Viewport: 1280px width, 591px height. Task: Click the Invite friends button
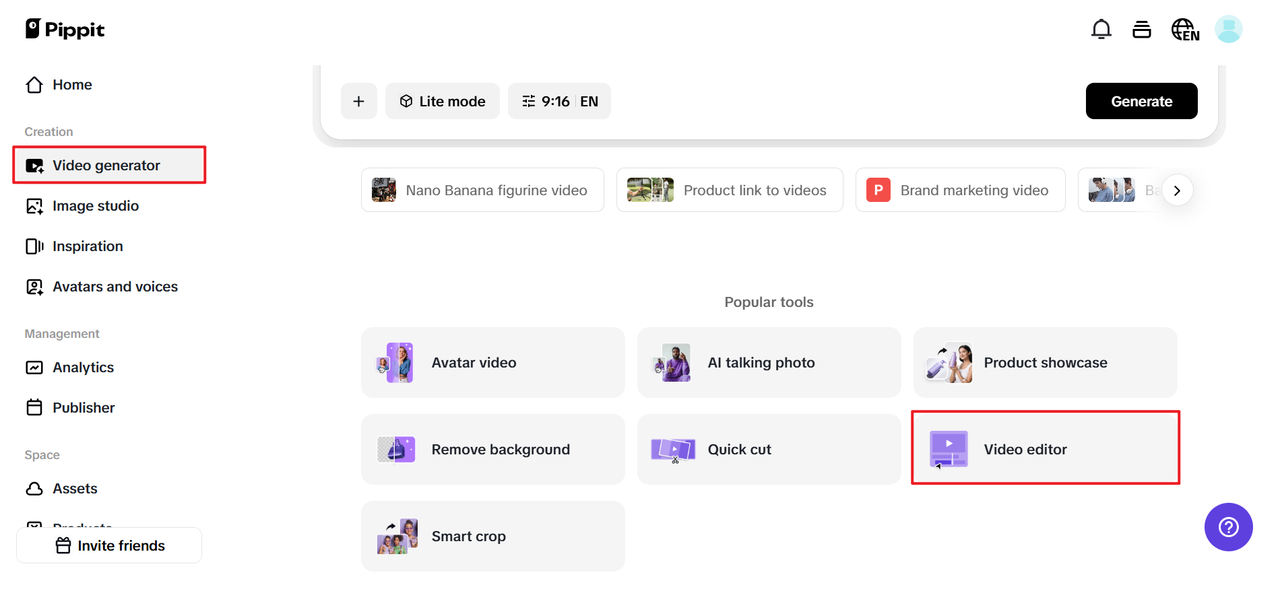coord(109,546)
